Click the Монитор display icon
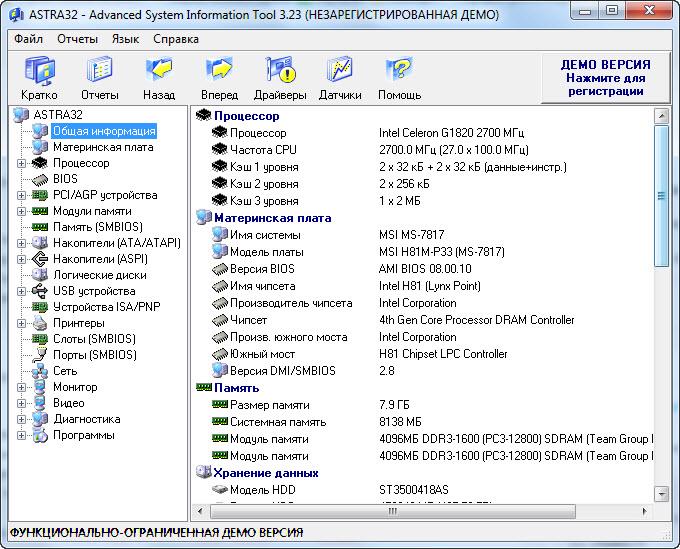The width and height of the screenshot is (680, 549). coord(39,387)
